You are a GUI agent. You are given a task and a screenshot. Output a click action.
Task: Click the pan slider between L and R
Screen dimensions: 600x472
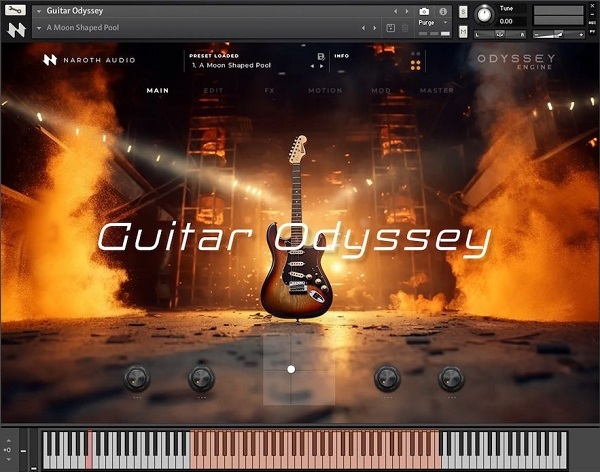tap(501, 34)
